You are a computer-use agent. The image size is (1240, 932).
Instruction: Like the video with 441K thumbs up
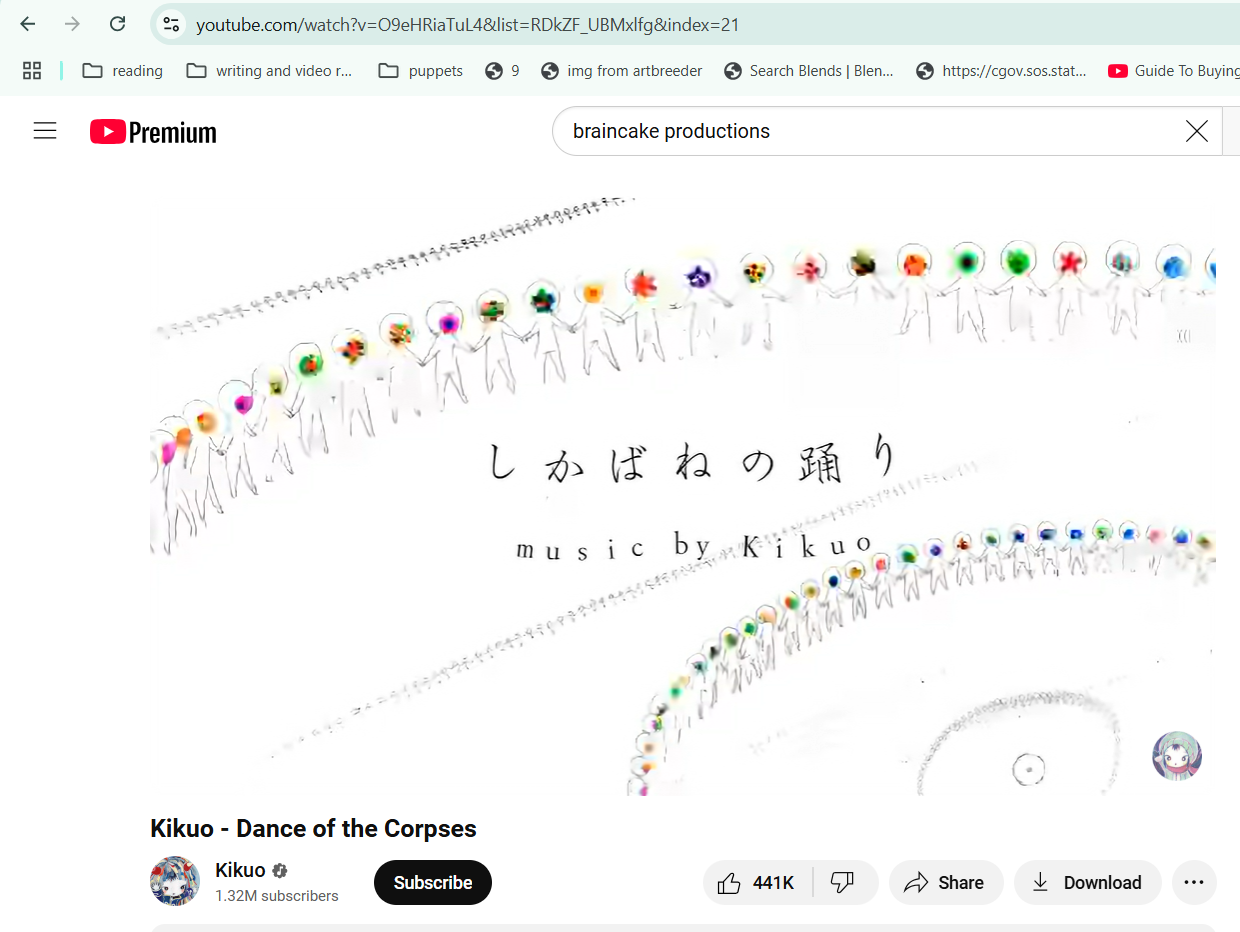pos(758,882)
